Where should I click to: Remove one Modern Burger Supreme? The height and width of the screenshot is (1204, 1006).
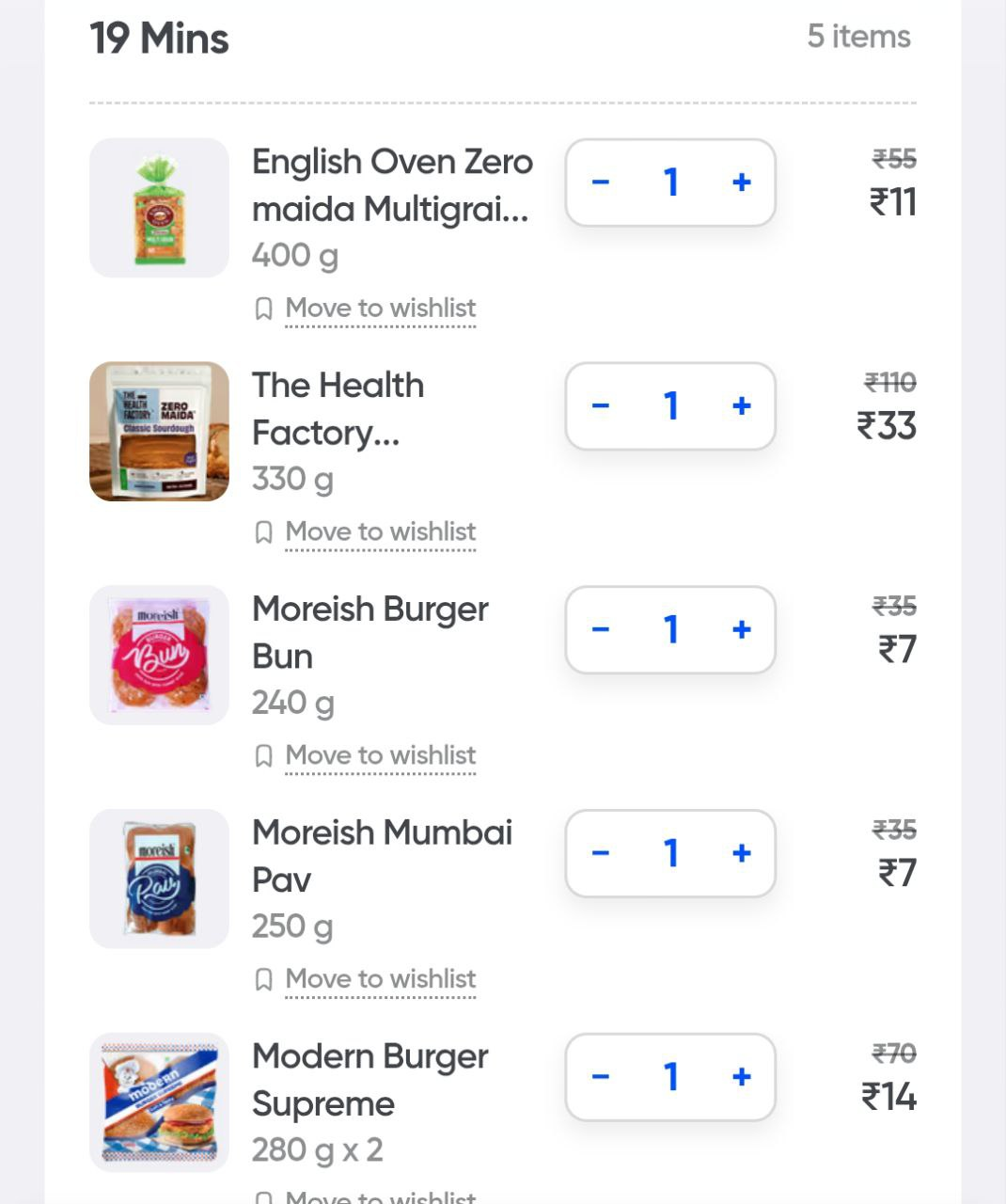pyautogui.click(x=601, y=1077)
